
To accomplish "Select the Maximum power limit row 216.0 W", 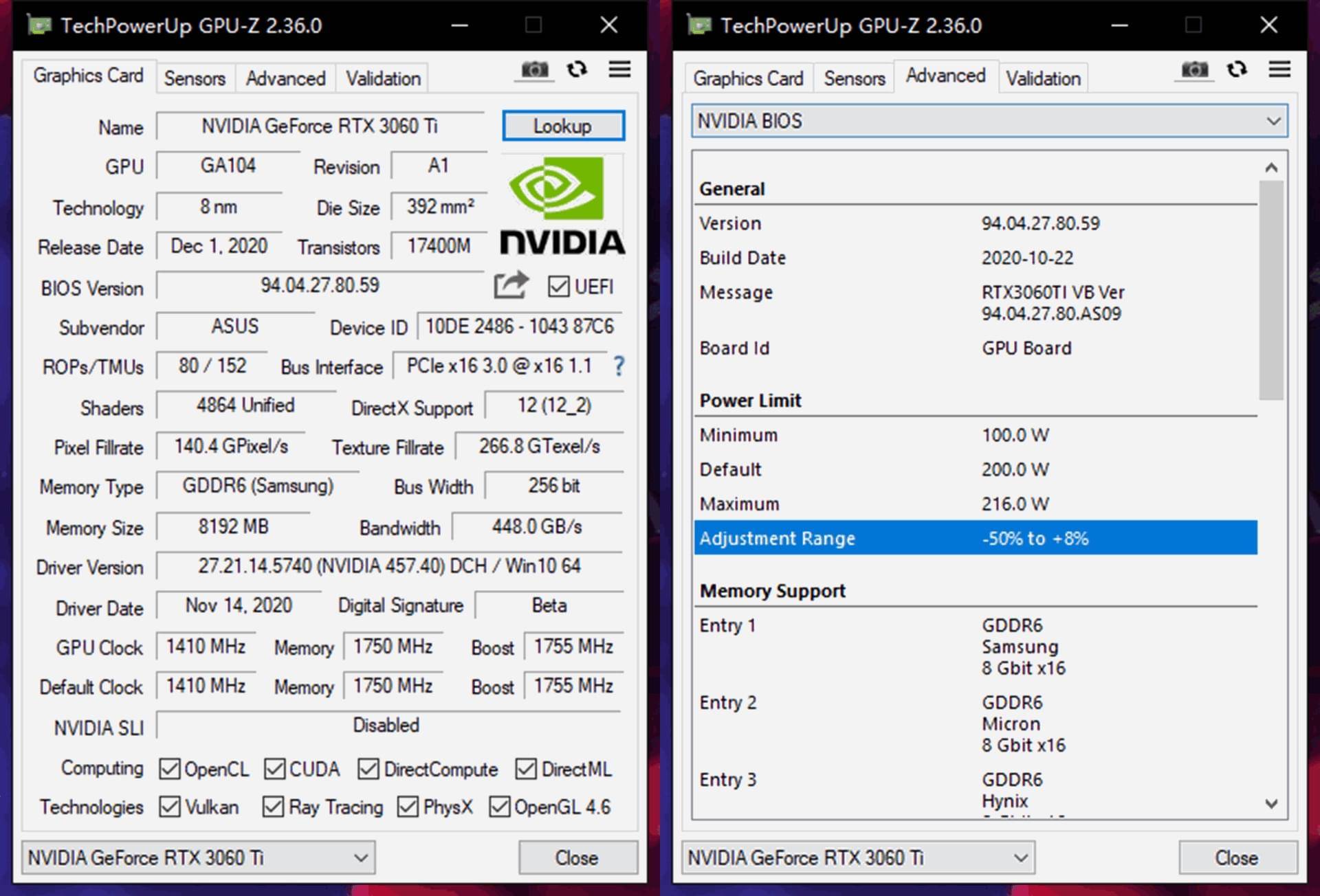I will [976, 504].
